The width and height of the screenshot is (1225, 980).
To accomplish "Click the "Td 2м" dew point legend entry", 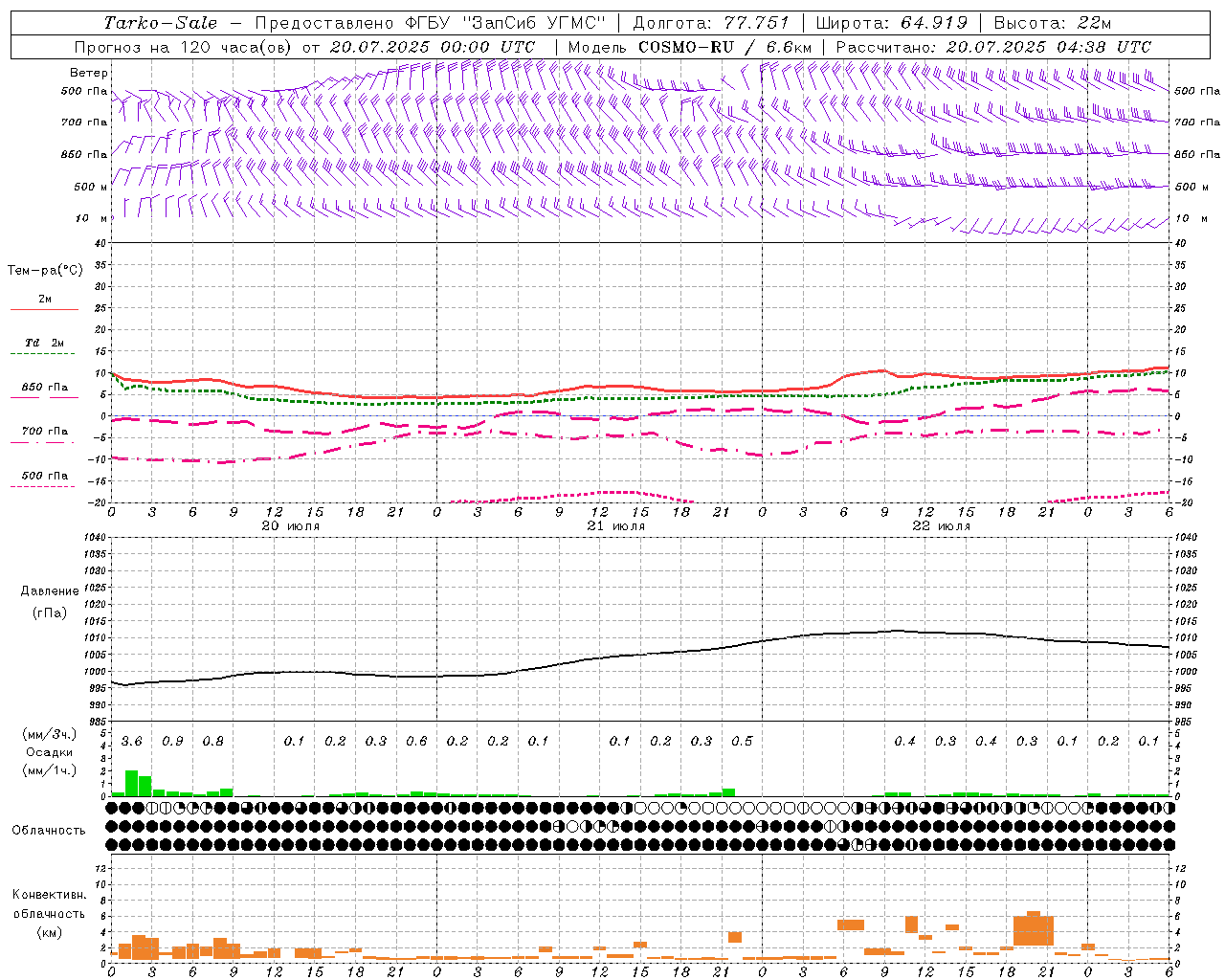I will point(45,343).
